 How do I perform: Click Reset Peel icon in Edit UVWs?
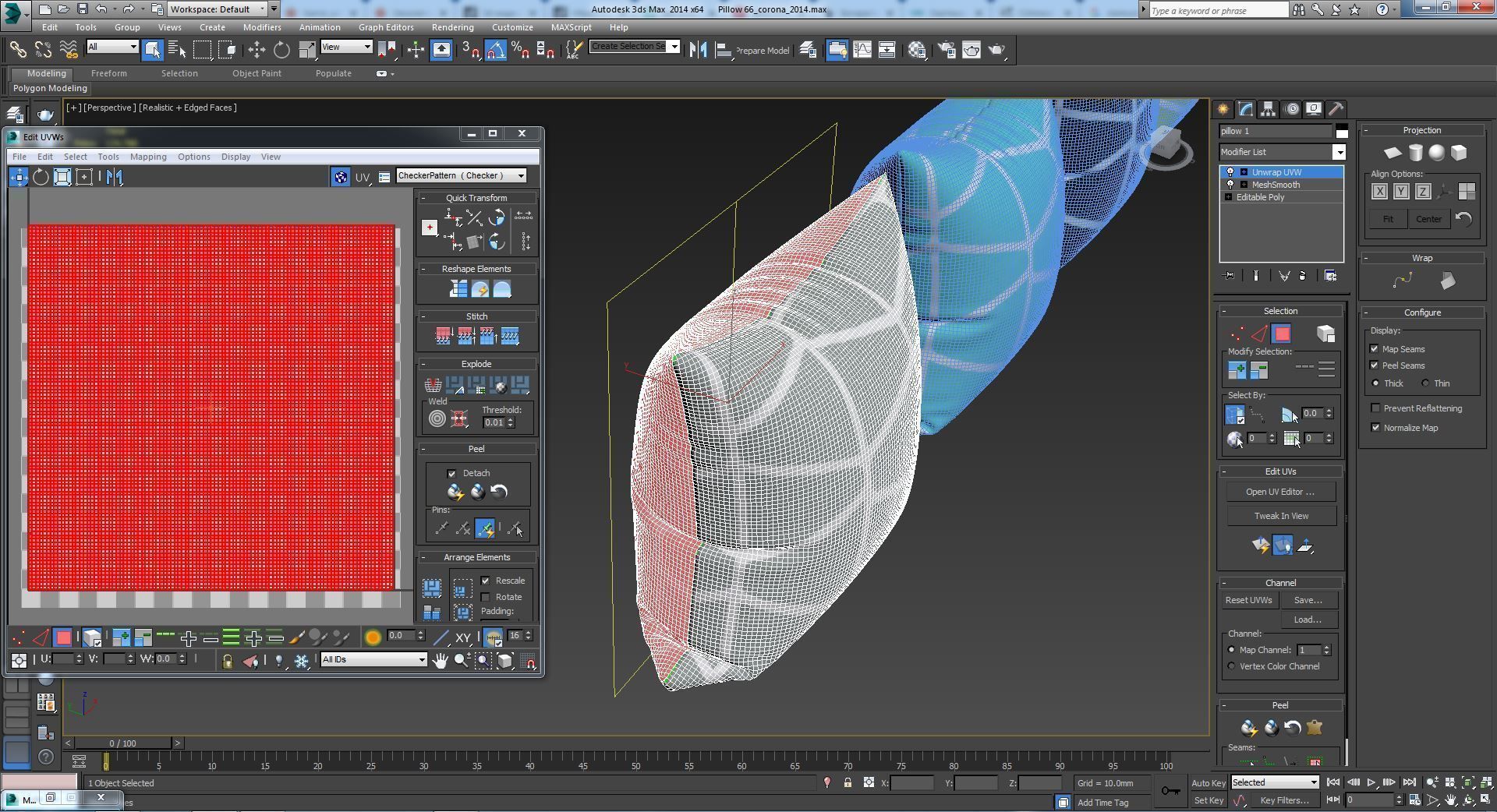[499, 492]
